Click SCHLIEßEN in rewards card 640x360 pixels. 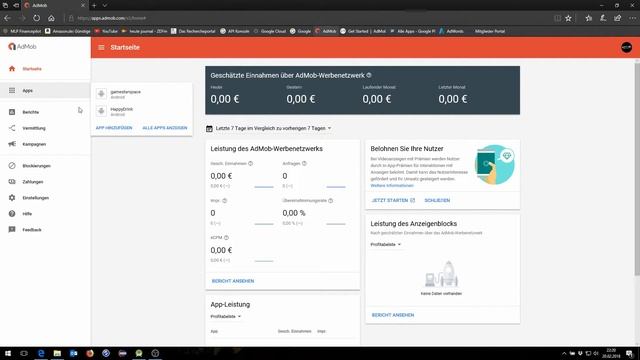coord(437,200)
